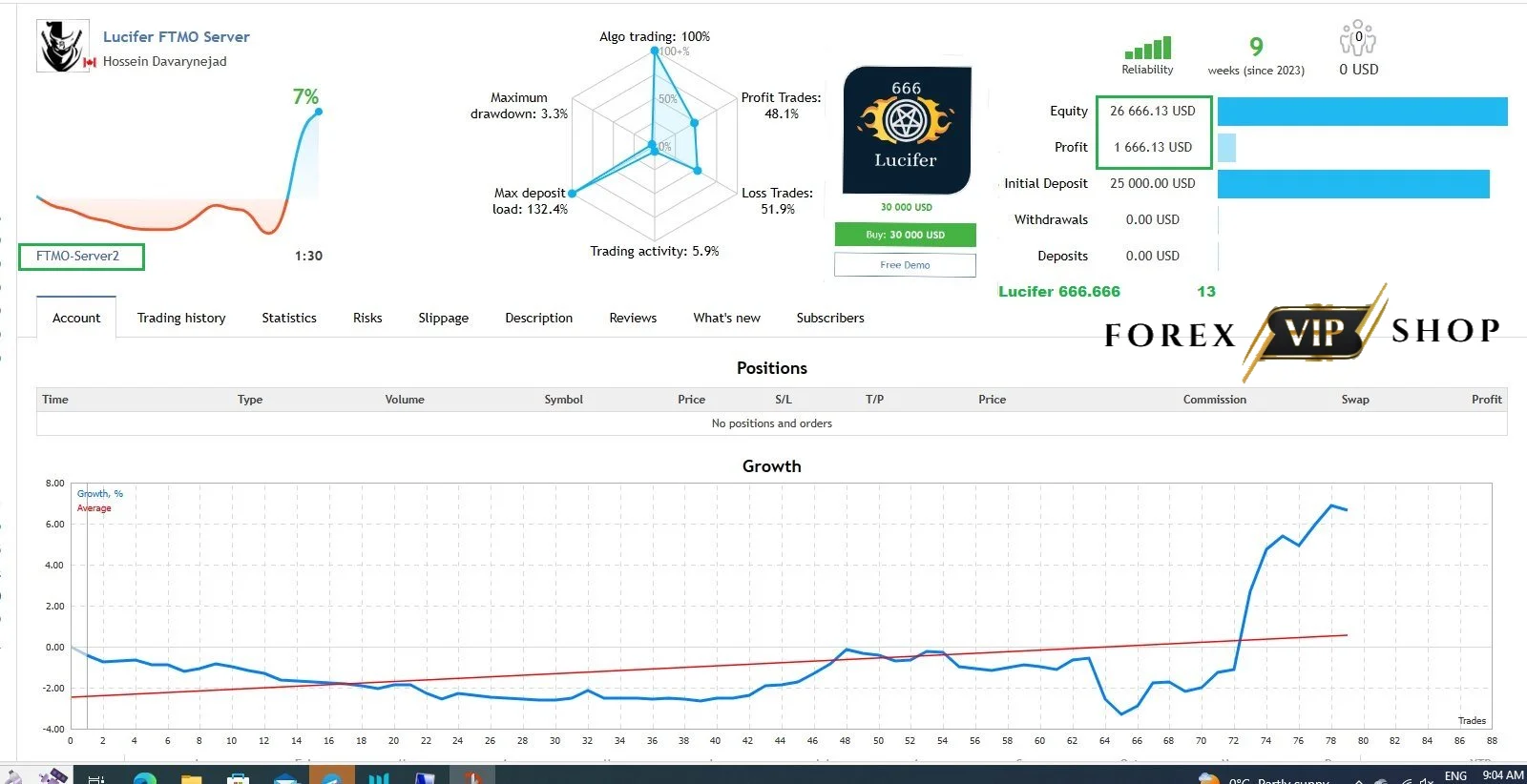This screenshot has height=784, width=1527.
Task: Click the 7% growth figure on mini chart
Action: click(305, 96)
